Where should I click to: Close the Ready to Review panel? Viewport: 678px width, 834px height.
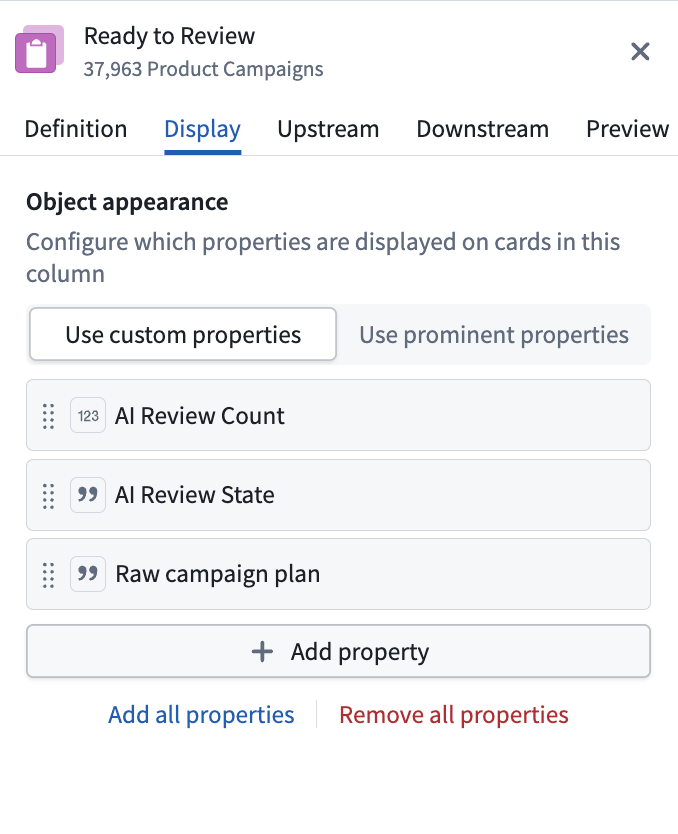(640, 52)
